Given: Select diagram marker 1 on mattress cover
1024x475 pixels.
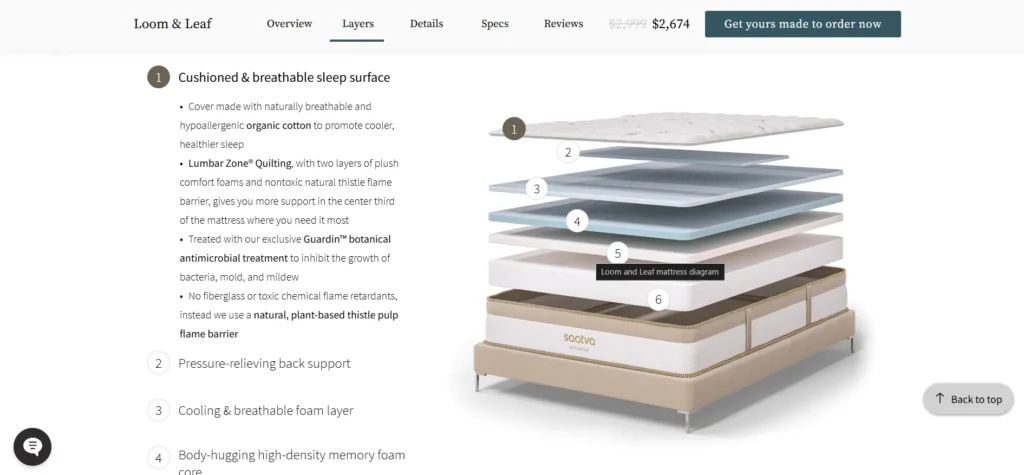Looking at the screenshot, I should pos(514,129).
